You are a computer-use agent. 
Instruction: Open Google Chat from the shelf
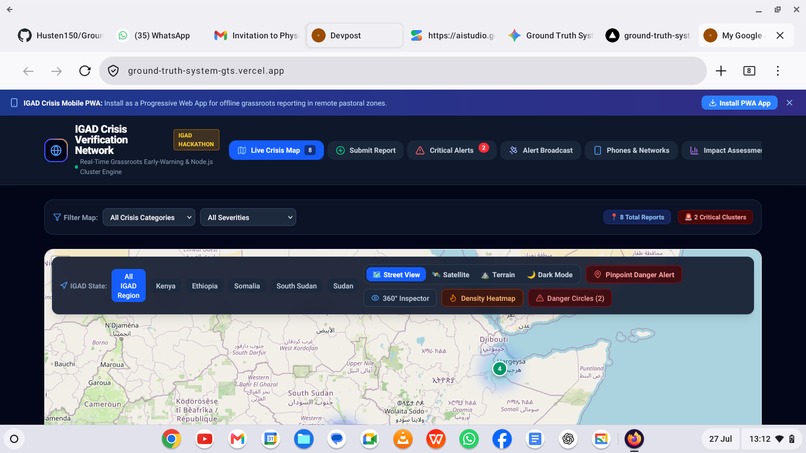point(337,439)
